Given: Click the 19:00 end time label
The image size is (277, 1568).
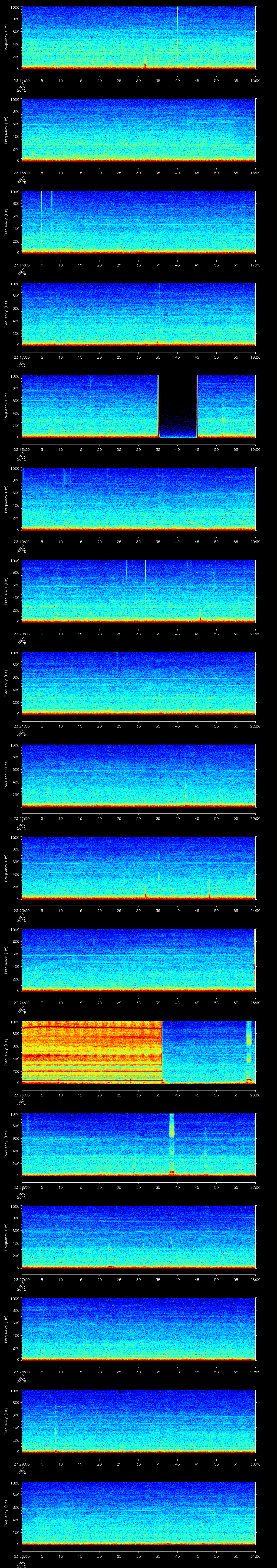Looking at the screenshot, I should click(255, 449).
